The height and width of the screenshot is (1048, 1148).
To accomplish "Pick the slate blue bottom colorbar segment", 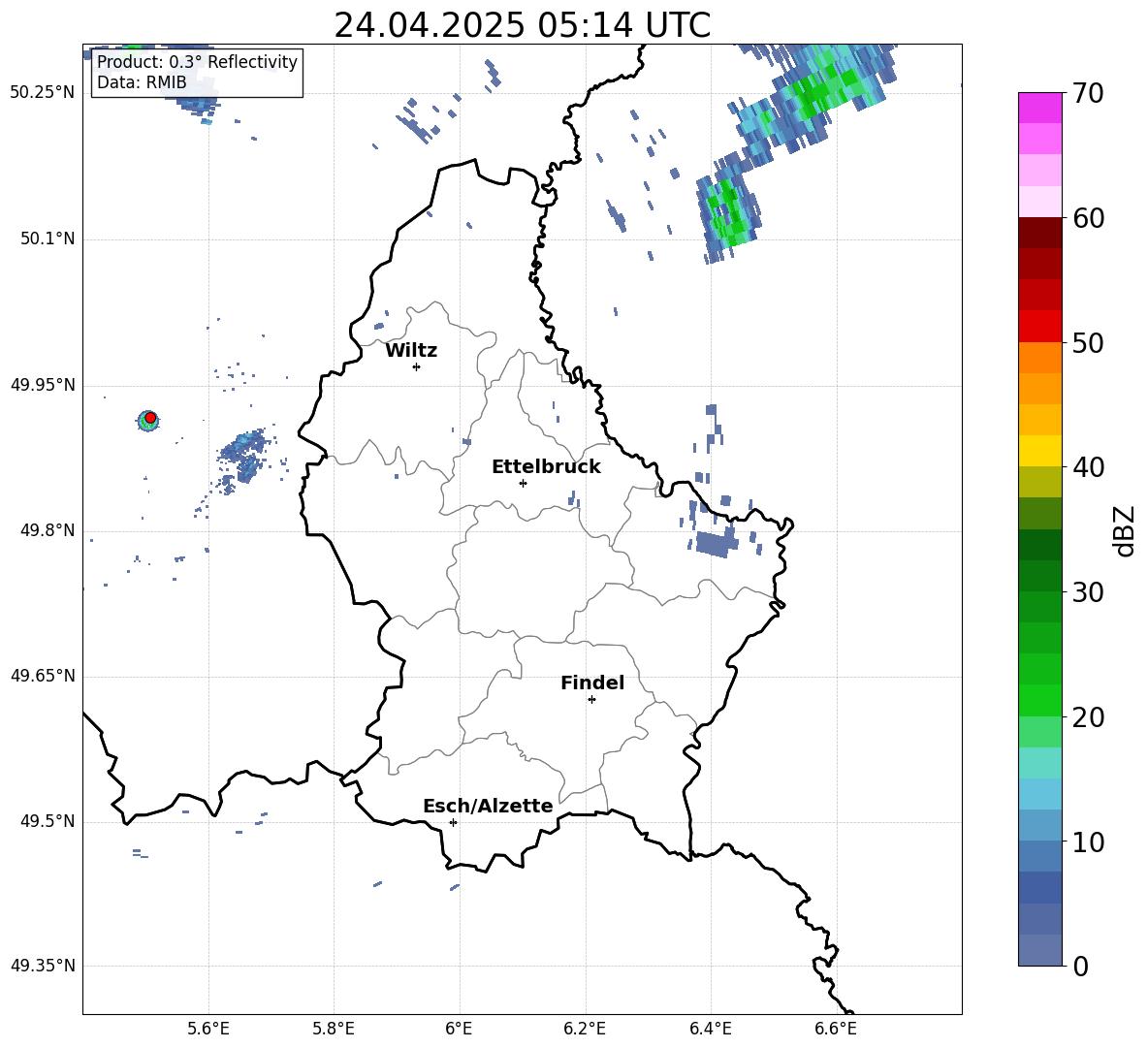I will tap(1039, 951).
